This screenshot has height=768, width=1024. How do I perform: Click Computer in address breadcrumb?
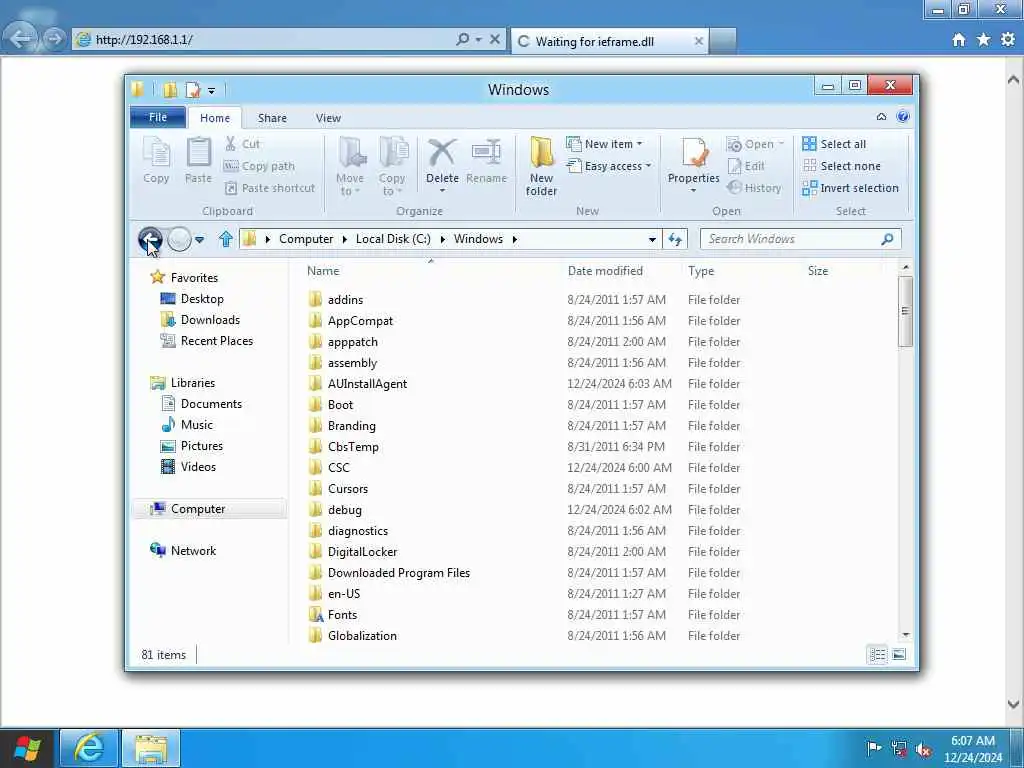[x=306, y=239]
